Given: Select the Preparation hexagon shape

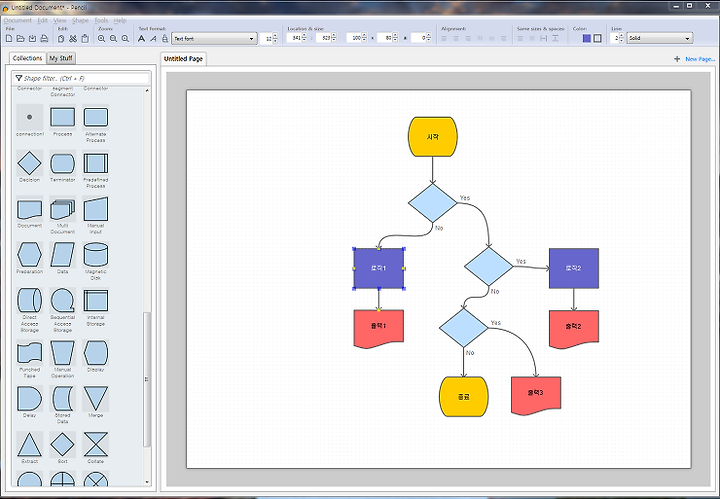Looking at the screenshot, I should (x=29, y=255).
